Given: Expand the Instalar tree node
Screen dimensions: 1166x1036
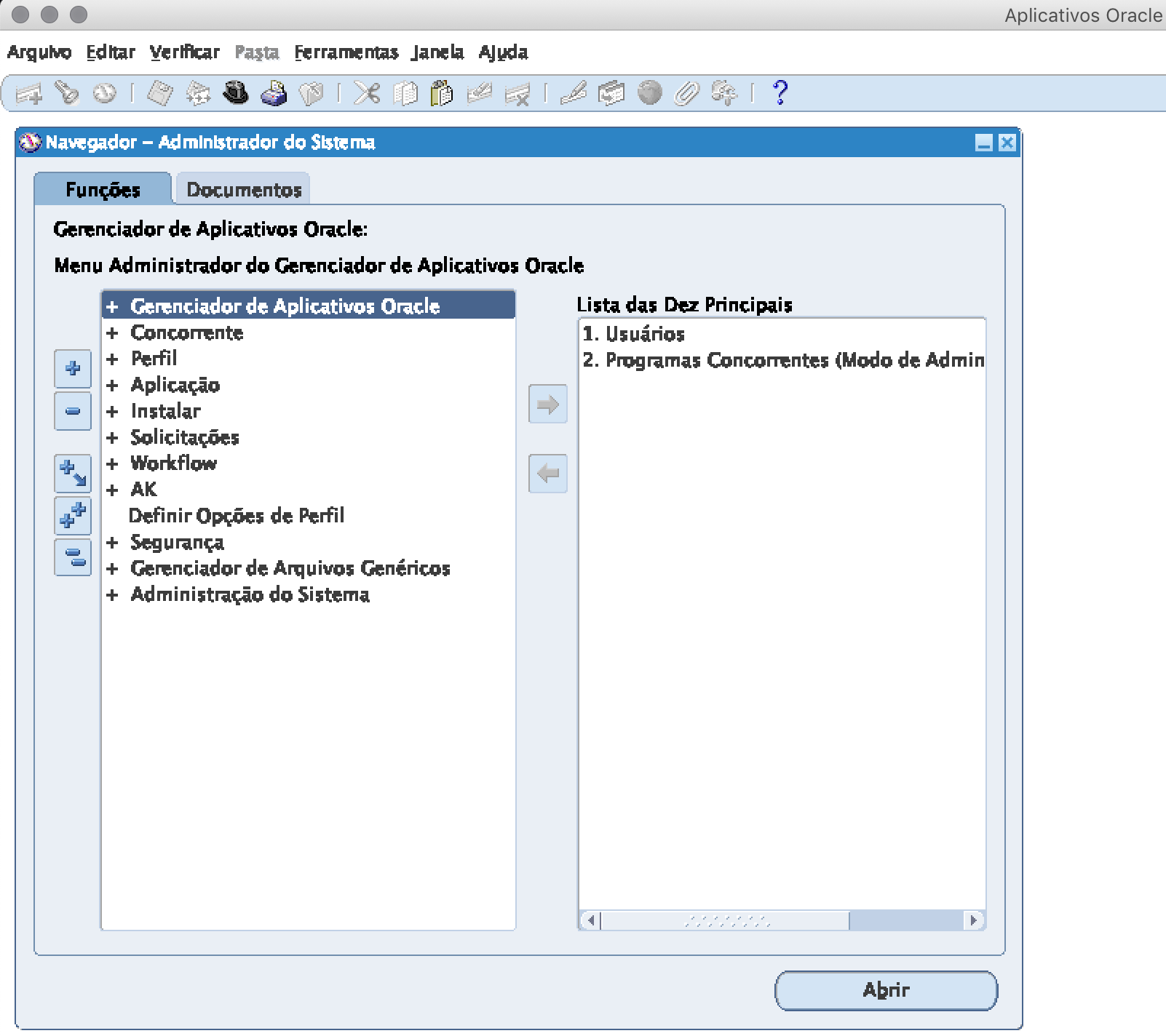Looking at the screenshot, I should pos(112,412).
